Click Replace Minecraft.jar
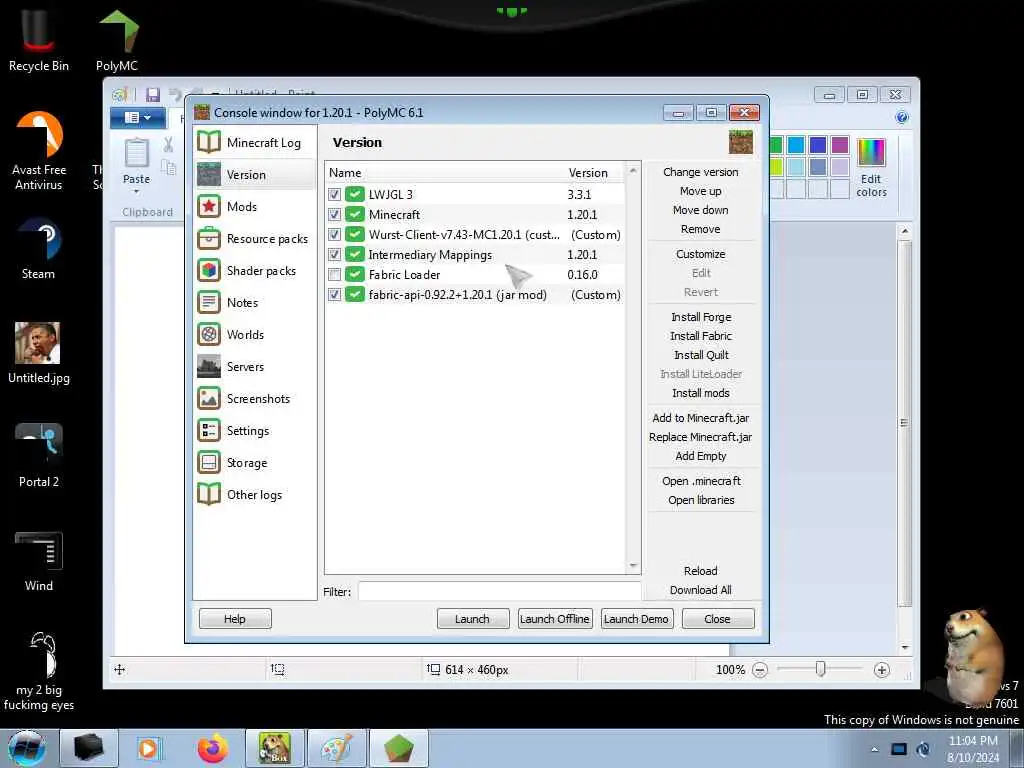 pos(701,437)
